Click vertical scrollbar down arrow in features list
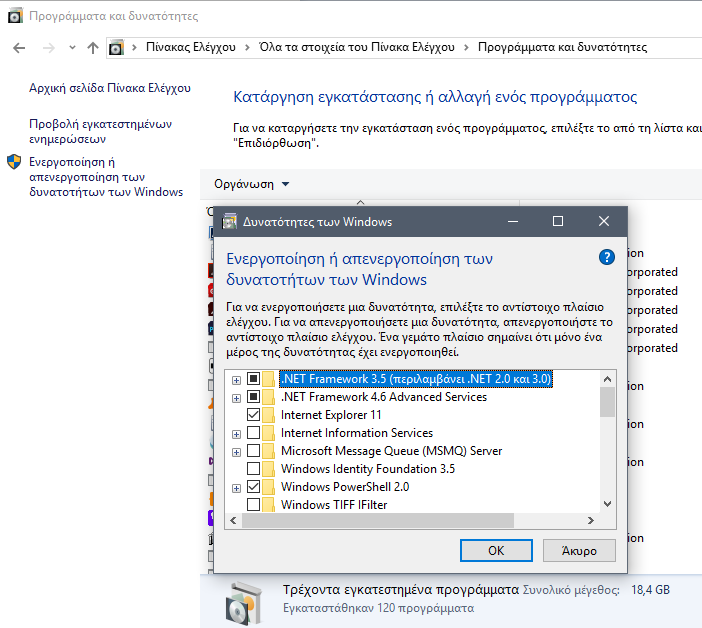The height and width of the screenshot is (628, 702). pos(608,504)
